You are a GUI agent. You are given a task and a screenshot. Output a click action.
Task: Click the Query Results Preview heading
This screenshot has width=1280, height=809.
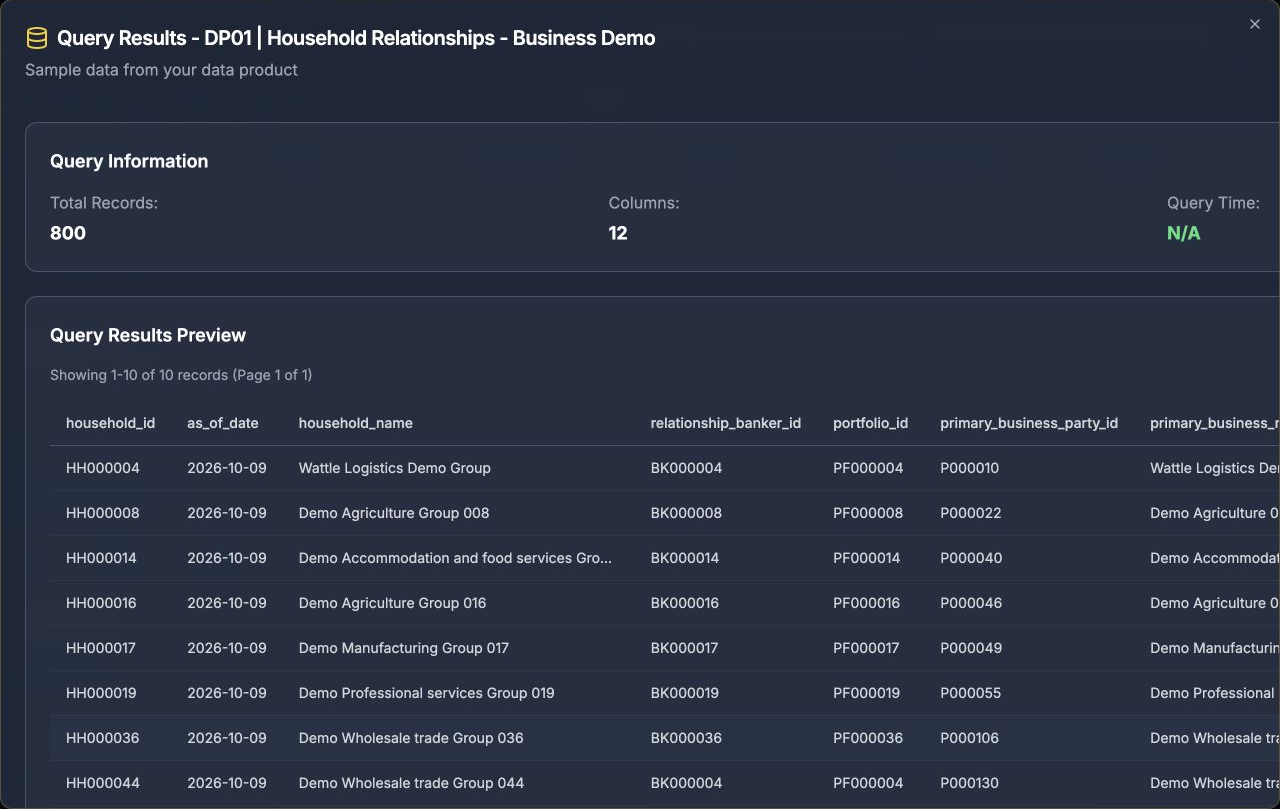click(x=148, y=335)
